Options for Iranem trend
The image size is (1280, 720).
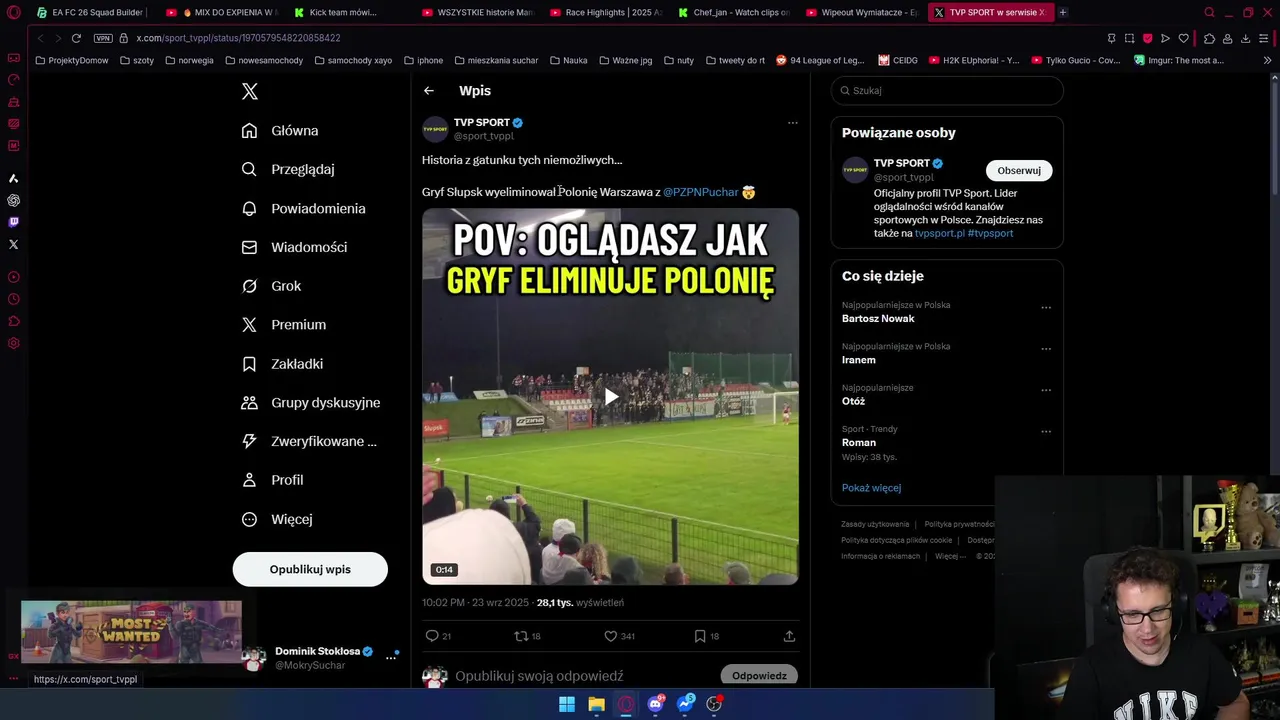(x=1046, y=349)
